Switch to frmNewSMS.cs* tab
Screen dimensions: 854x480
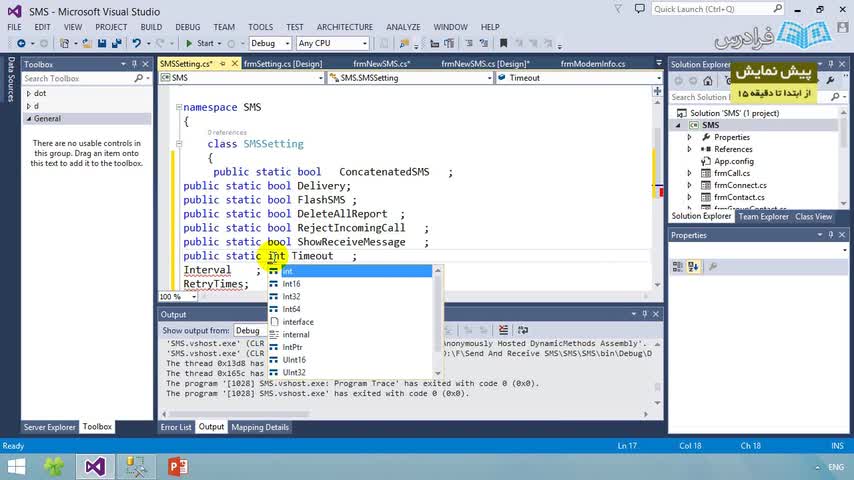point(381,64)
